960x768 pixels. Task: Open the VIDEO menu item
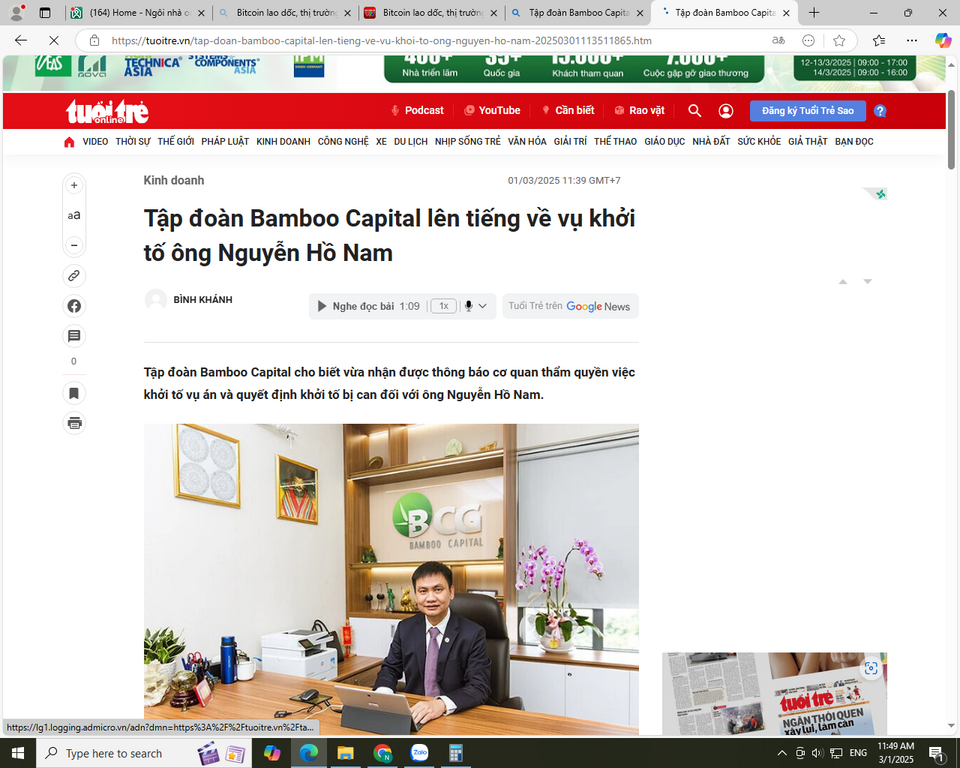pos(95,142)
